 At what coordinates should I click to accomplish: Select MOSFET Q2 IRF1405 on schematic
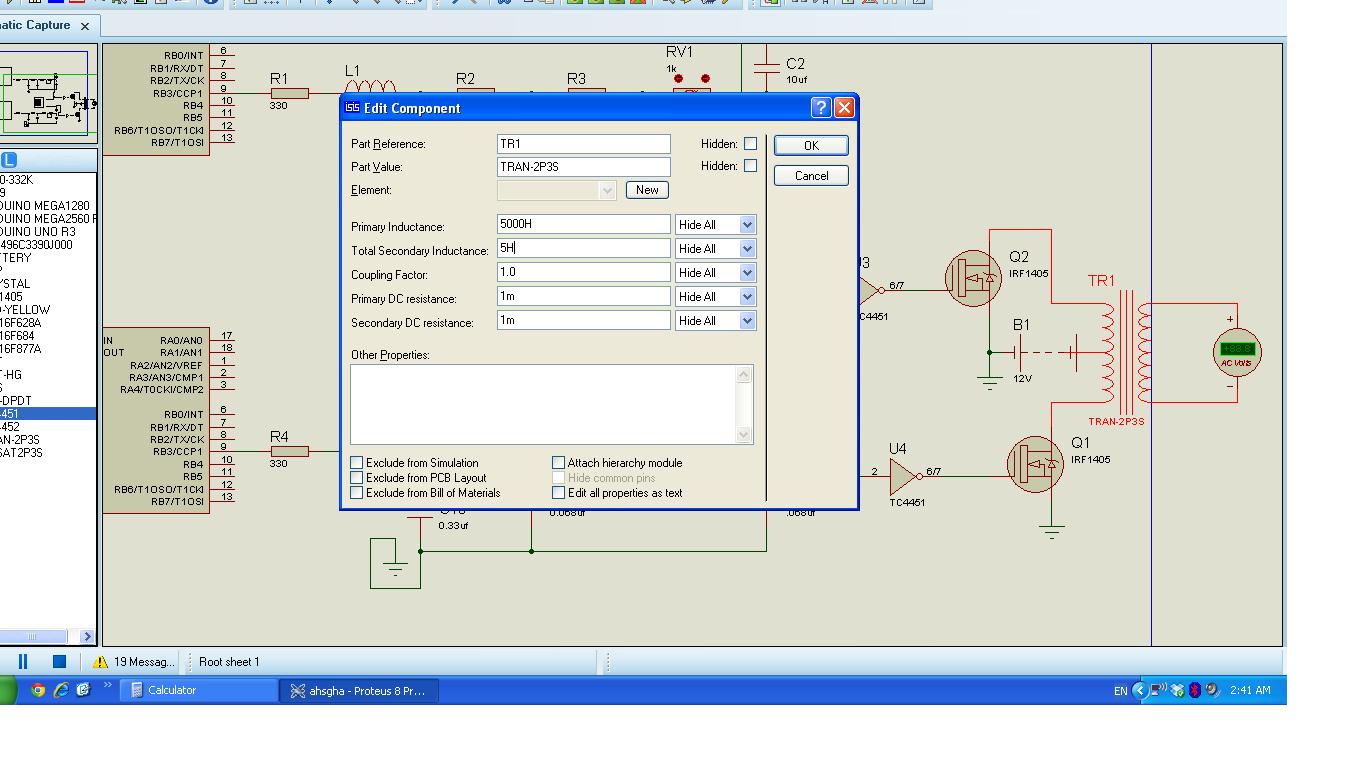[x=973, y=279]
